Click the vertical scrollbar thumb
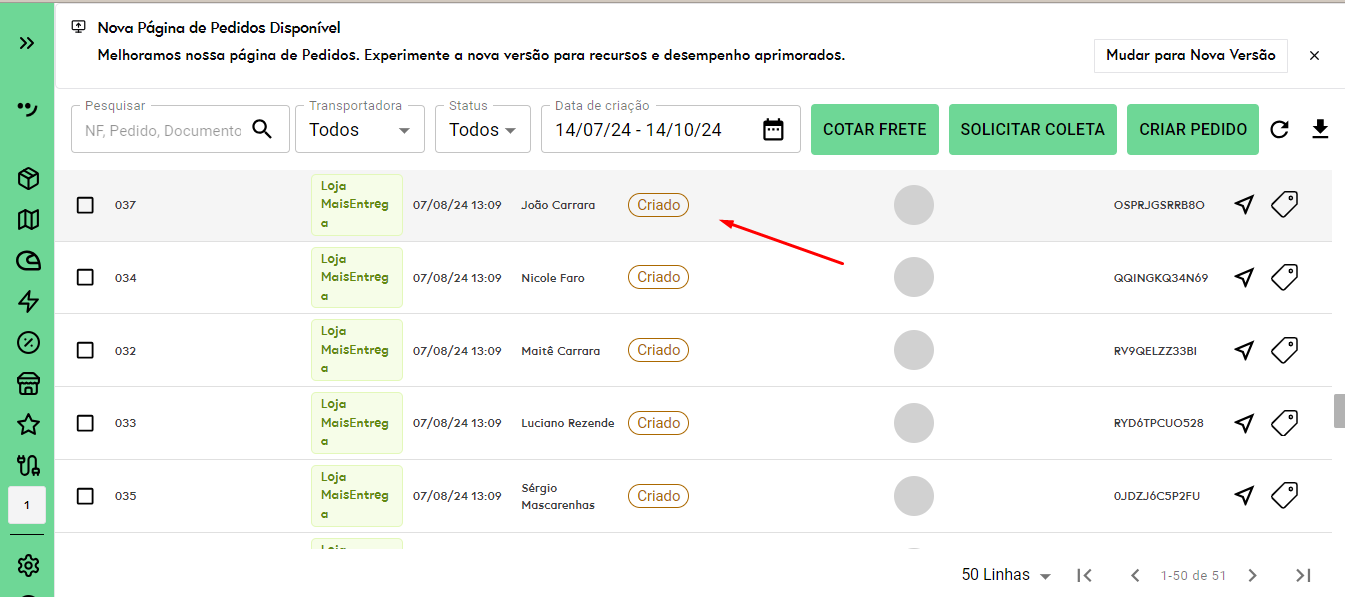This screenshot has height=597, width=1345. tap(1339, 411)
